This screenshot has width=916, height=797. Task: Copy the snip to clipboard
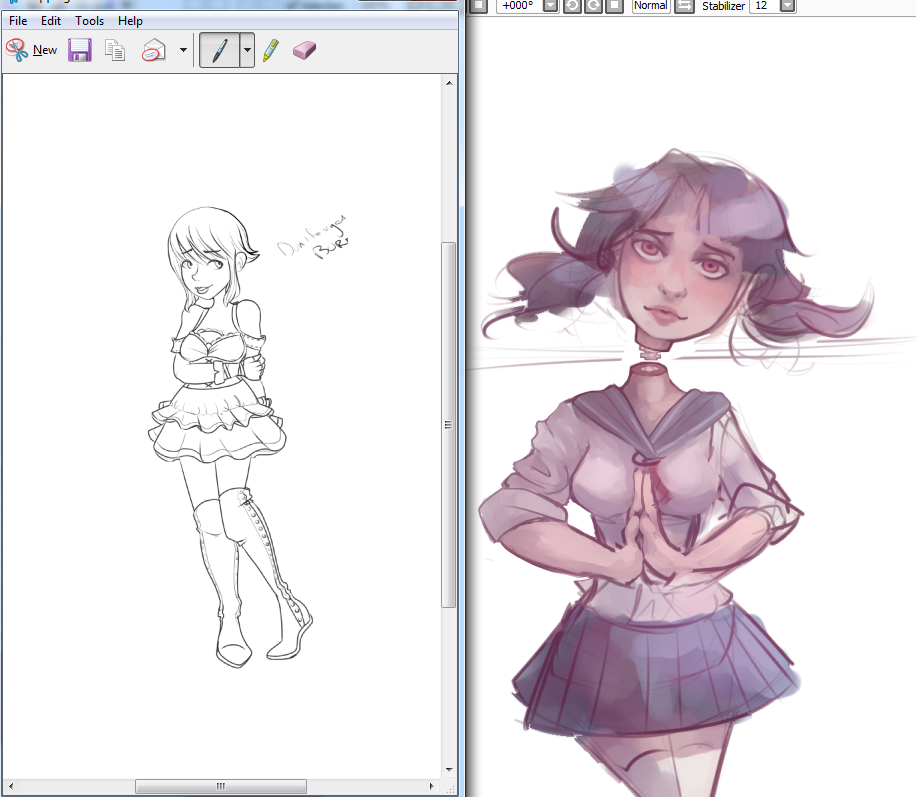[116, 50]
